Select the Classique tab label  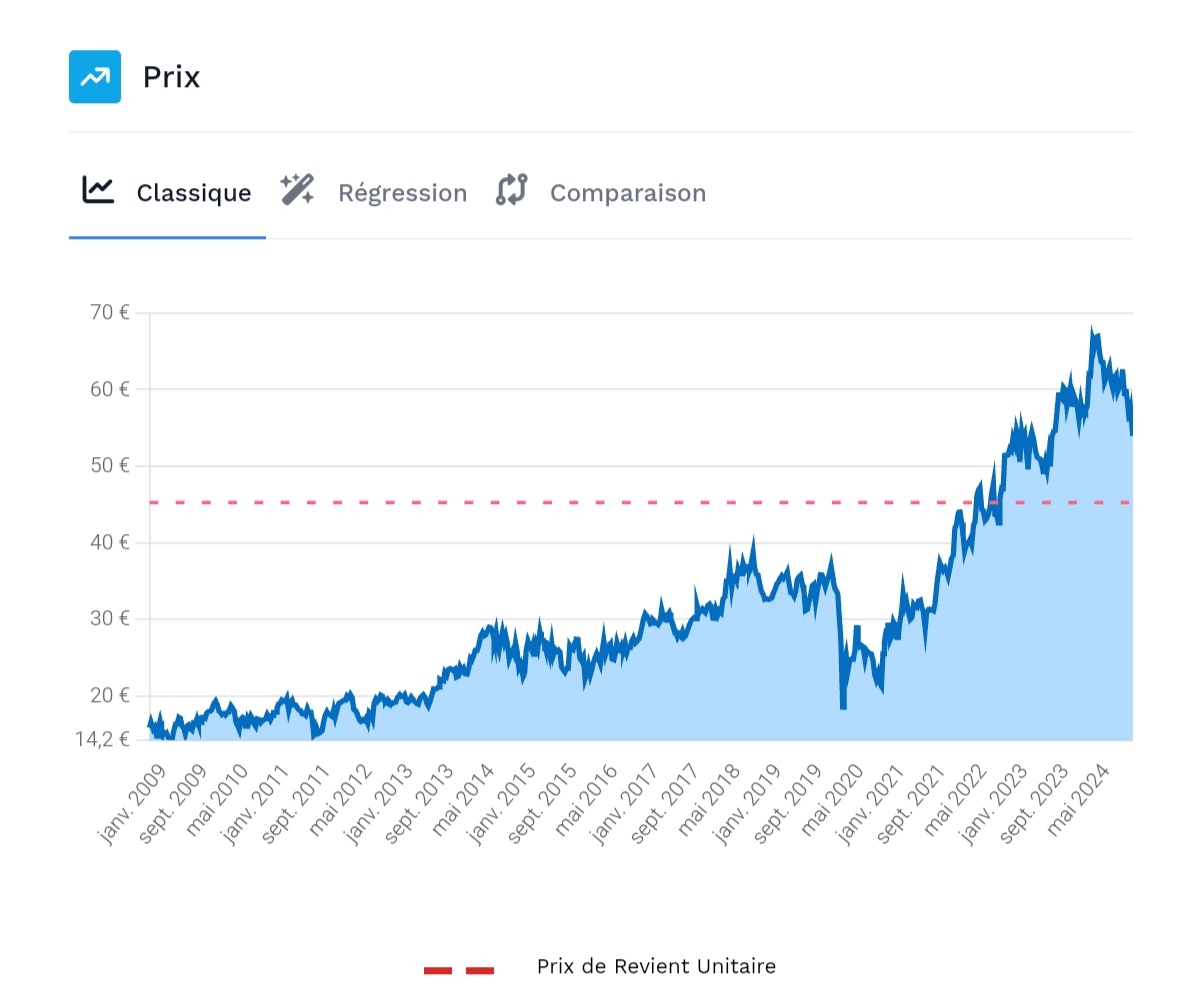point(194,193)
